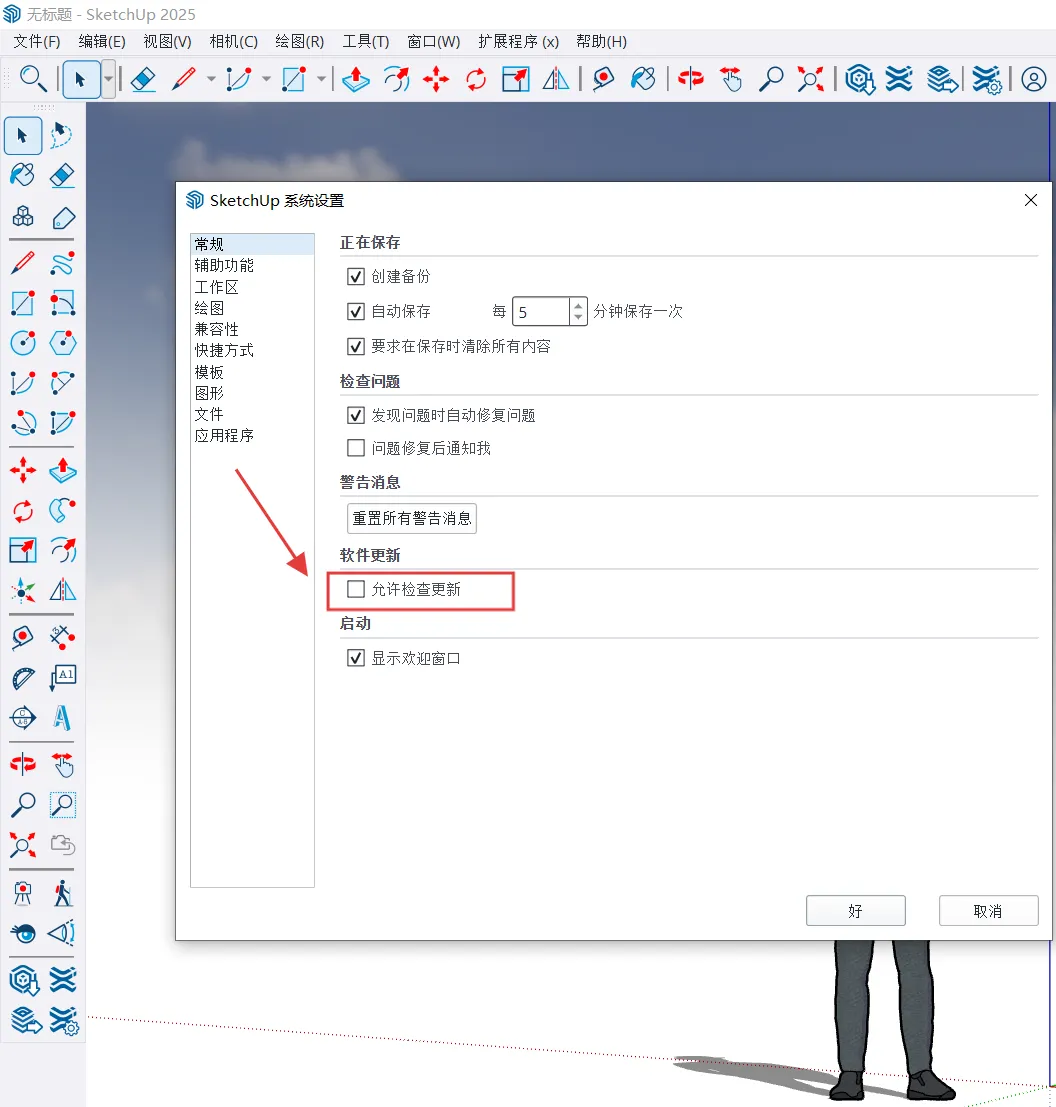
Task: Select the Follow Me tool in left toolbar
Action: (62, 510)
